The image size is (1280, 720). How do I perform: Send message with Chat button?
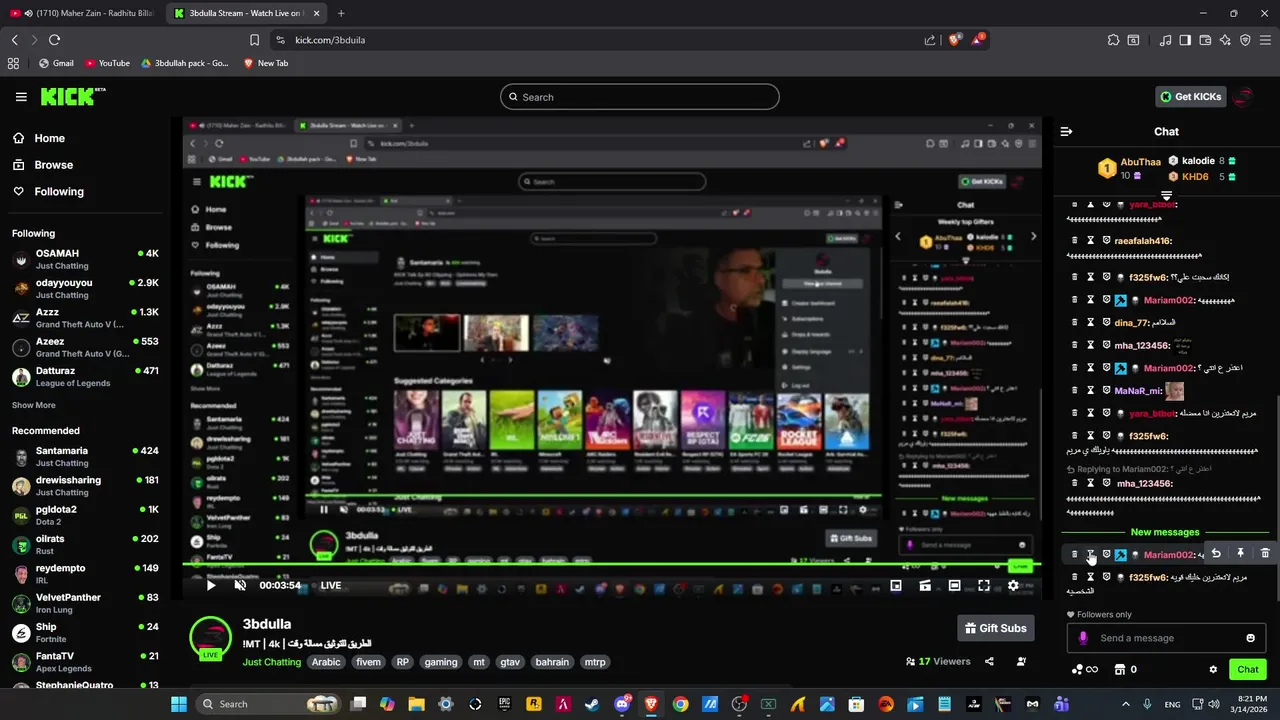pyautogui.click(x=1248, y=669)
